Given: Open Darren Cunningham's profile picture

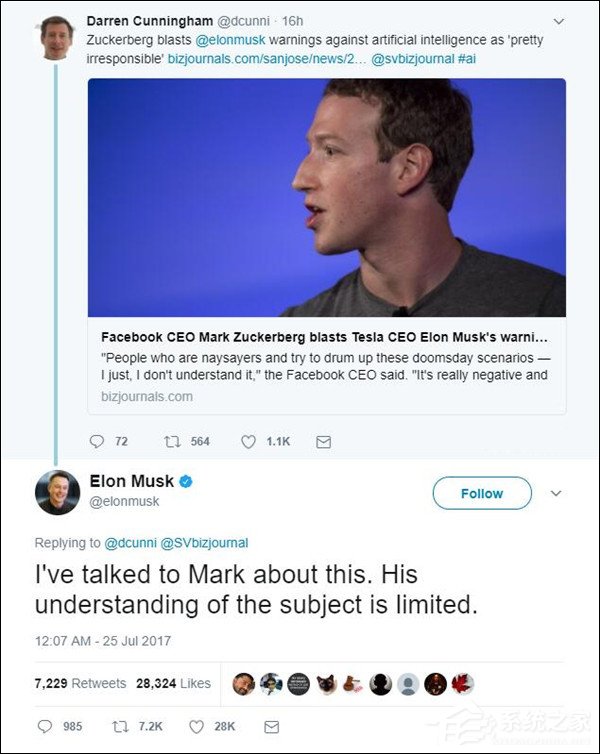Looking at the screenshot, I should tap(57, 38).
